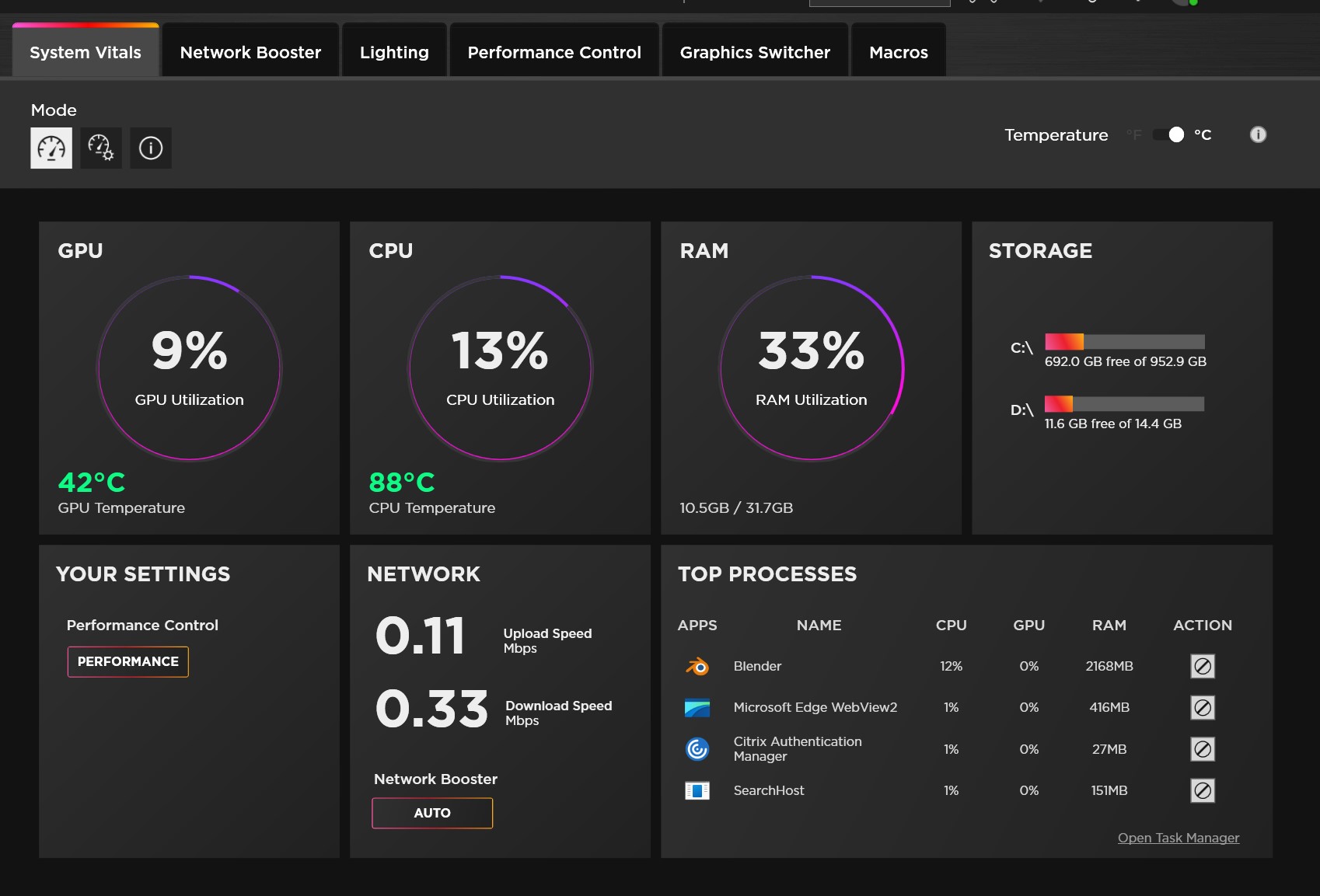End the Microsoft Edge WebView2 process
Viewport: 1320px width, 896px height.
coord(1203,707)
